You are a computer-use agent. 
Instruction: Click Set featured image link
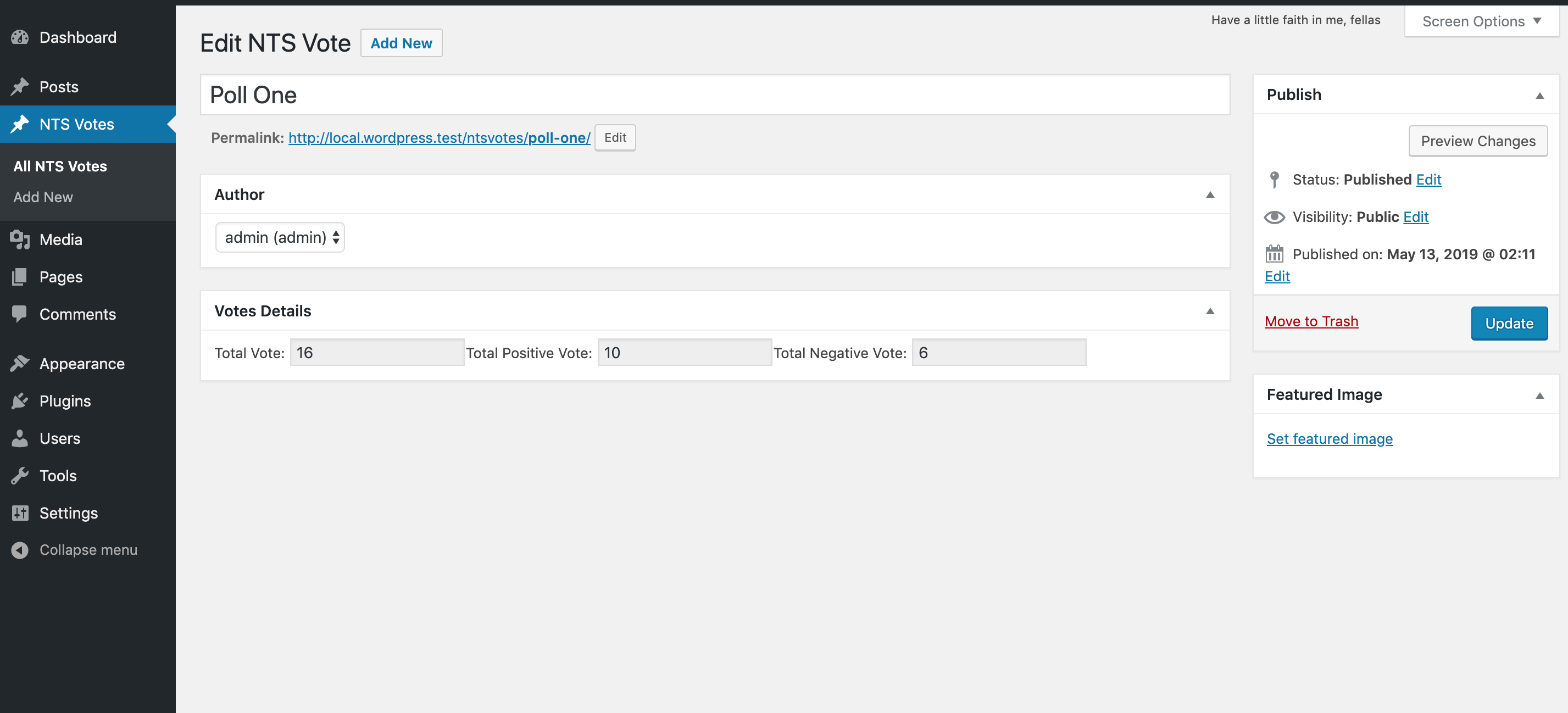(x=1330, y=439)
